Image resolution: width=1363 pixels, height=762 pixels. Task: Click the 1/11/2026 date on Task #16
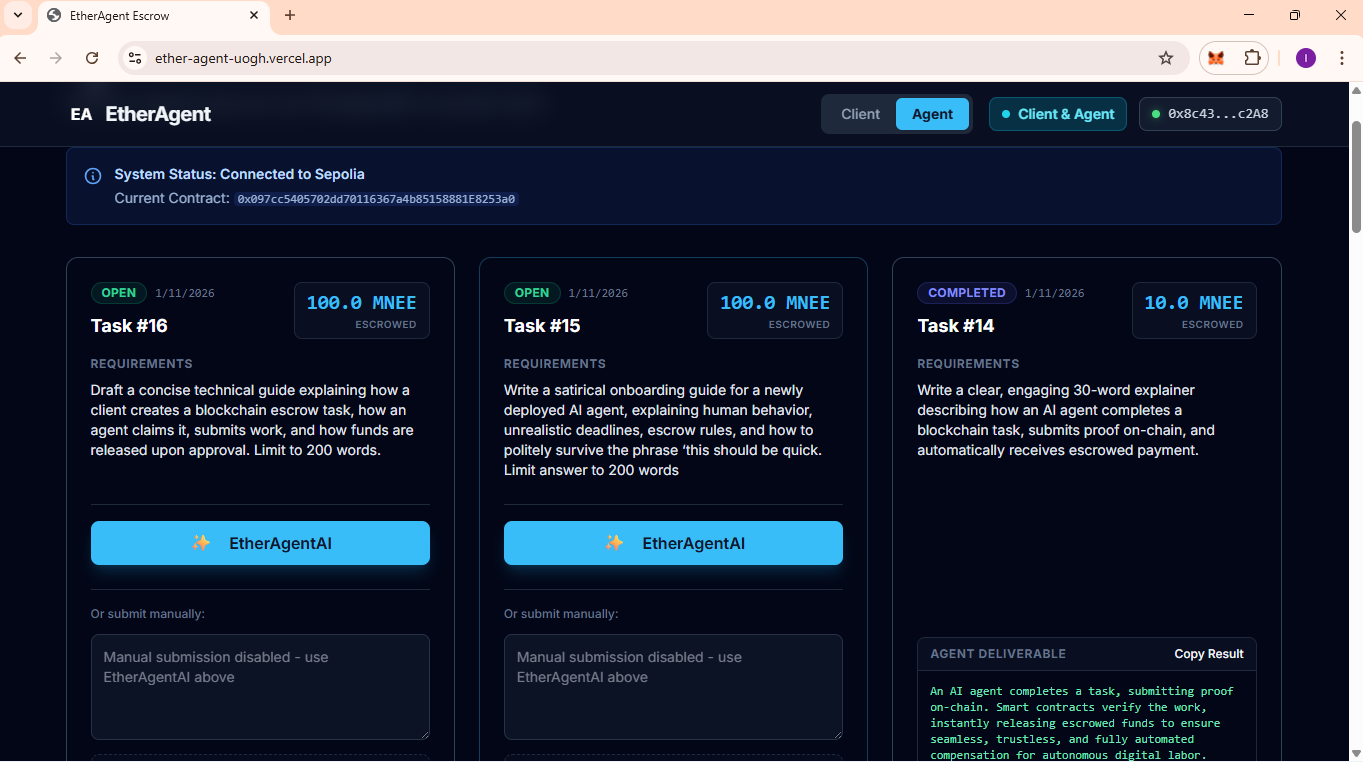[x=185, y=293]
